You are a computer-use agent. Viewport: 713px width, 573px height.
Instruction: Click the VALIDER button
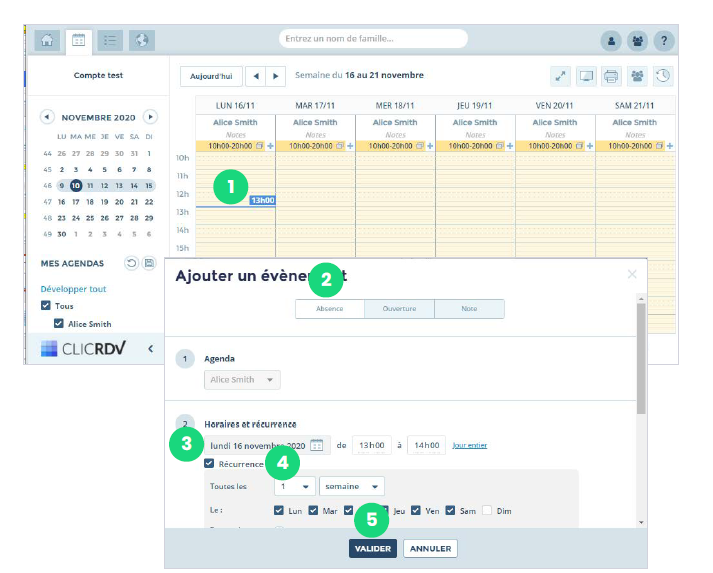(372, 548)
